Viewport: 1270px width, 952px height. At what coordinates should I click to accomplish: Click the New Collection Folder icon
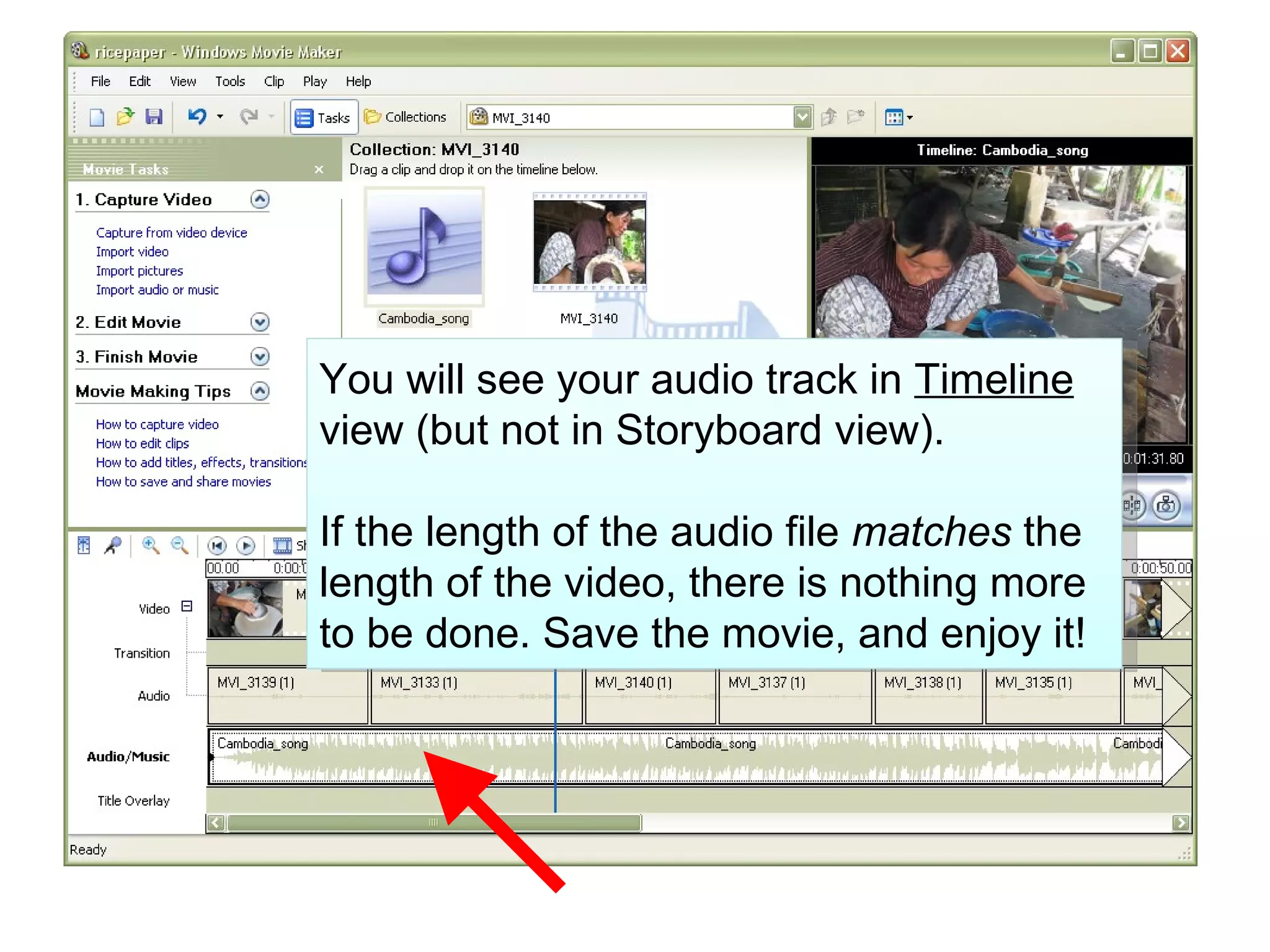(x=856, y=117)
